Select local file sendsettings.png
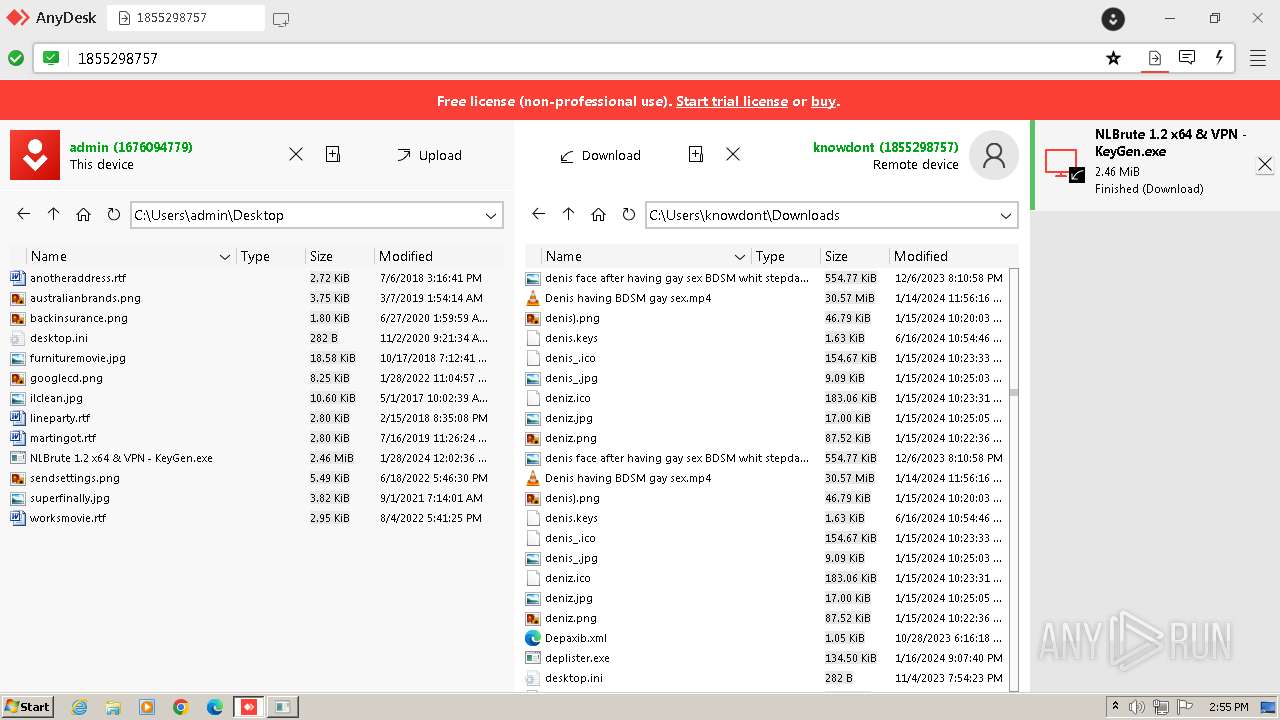 coord(75,478)
